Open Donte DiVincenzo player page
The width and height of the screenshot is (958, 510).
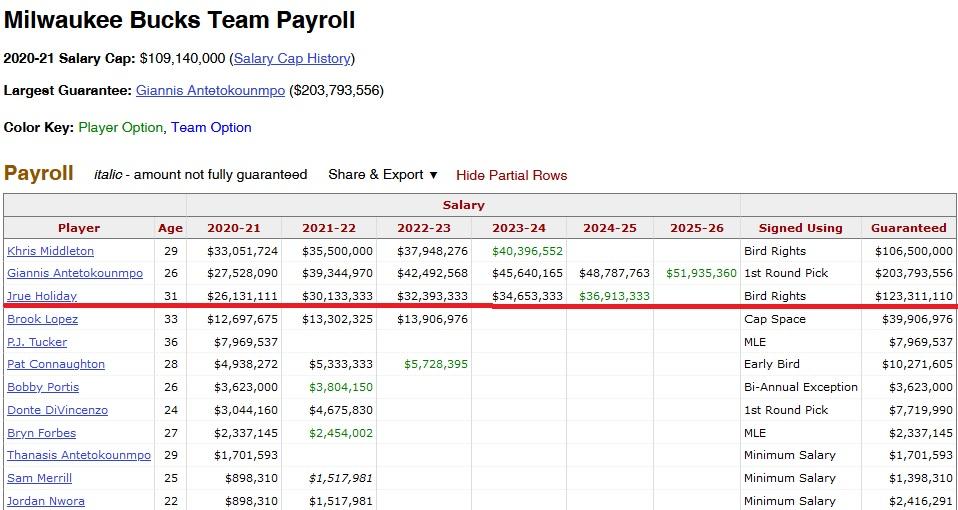(57, 410)
